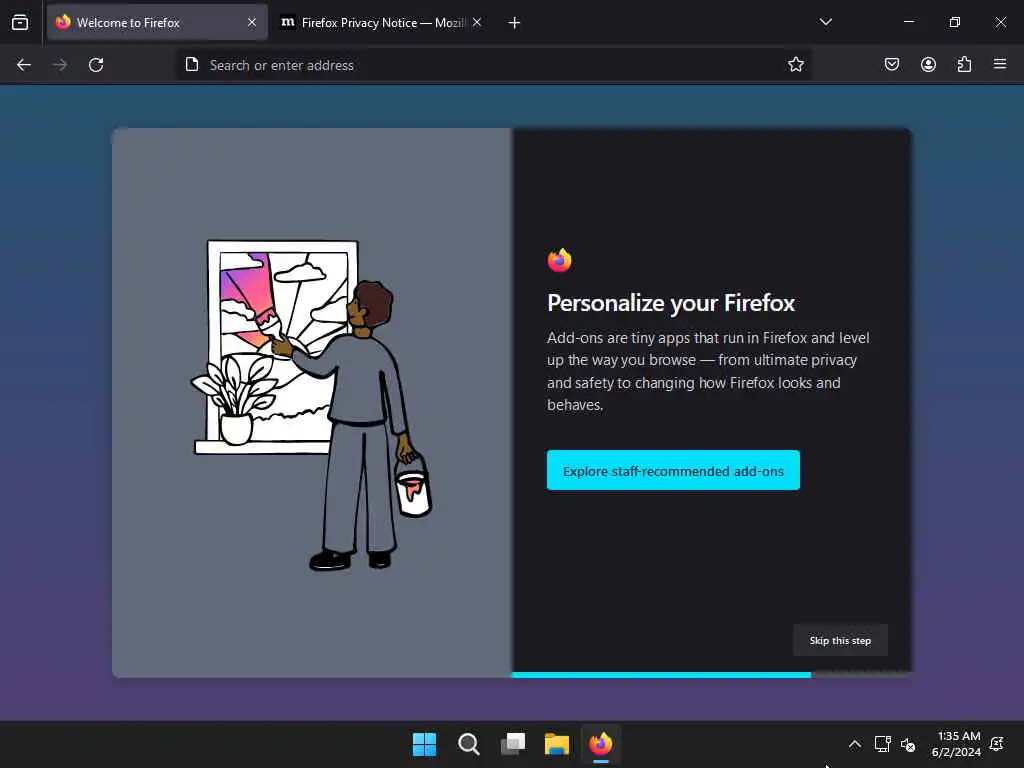This screenshot has width=1024, height=768.
Task: Restore down the Firefox window
Action: point(954,22)
